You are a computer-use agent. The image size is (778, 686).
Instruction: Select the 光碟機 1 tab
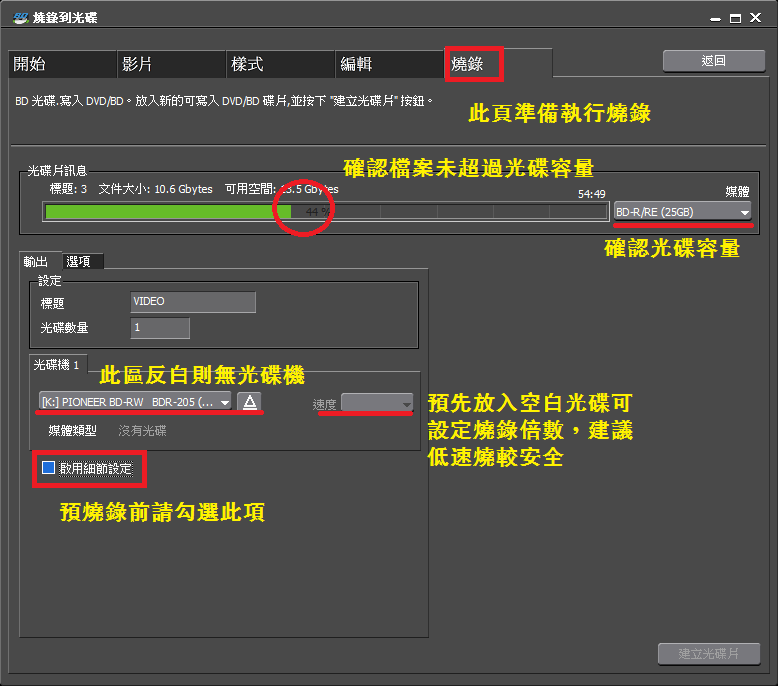[59, 365]
